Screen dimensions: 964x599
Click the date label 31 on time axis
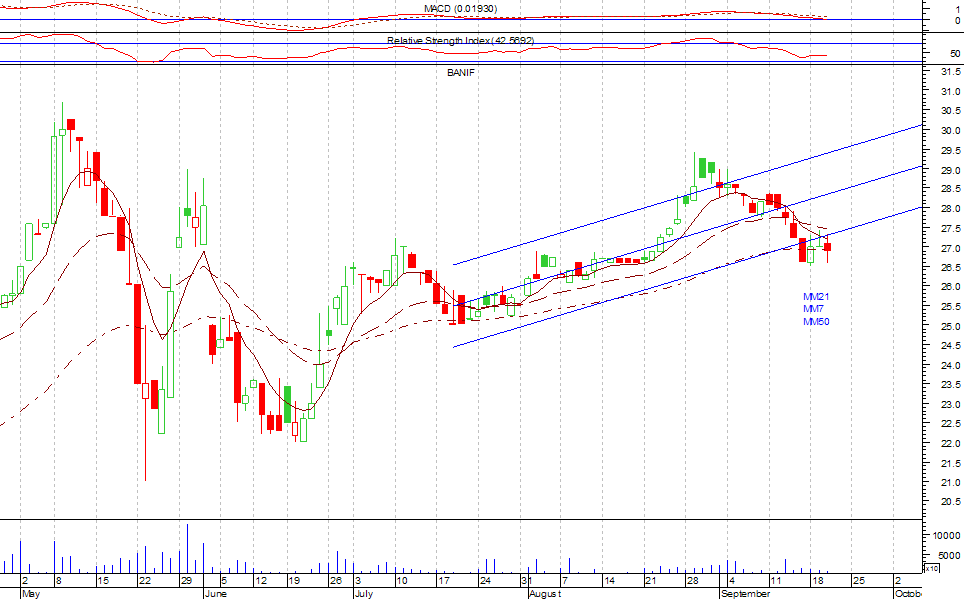pos(526,581)
